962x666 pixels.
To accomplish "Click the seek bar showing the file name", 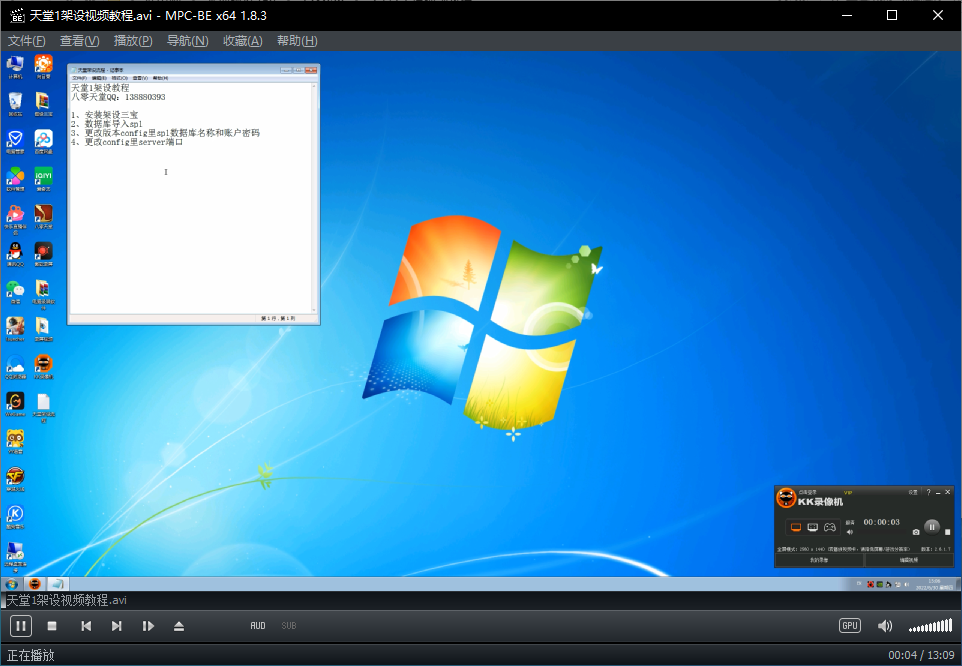I will pyautogui.click(x=481, y=600).
